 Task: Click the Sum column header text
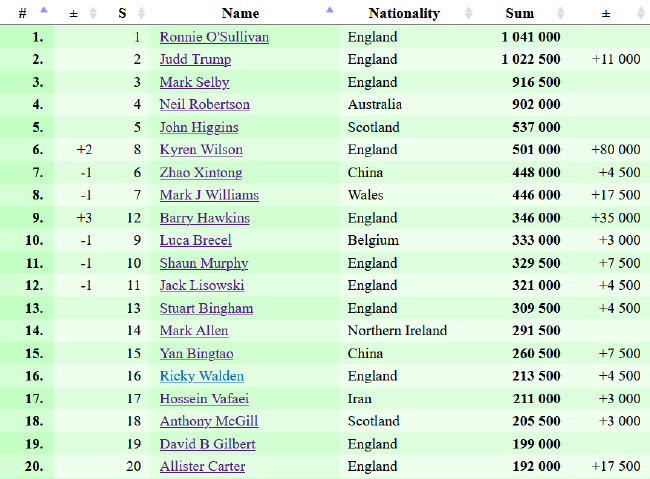(520, 13)
